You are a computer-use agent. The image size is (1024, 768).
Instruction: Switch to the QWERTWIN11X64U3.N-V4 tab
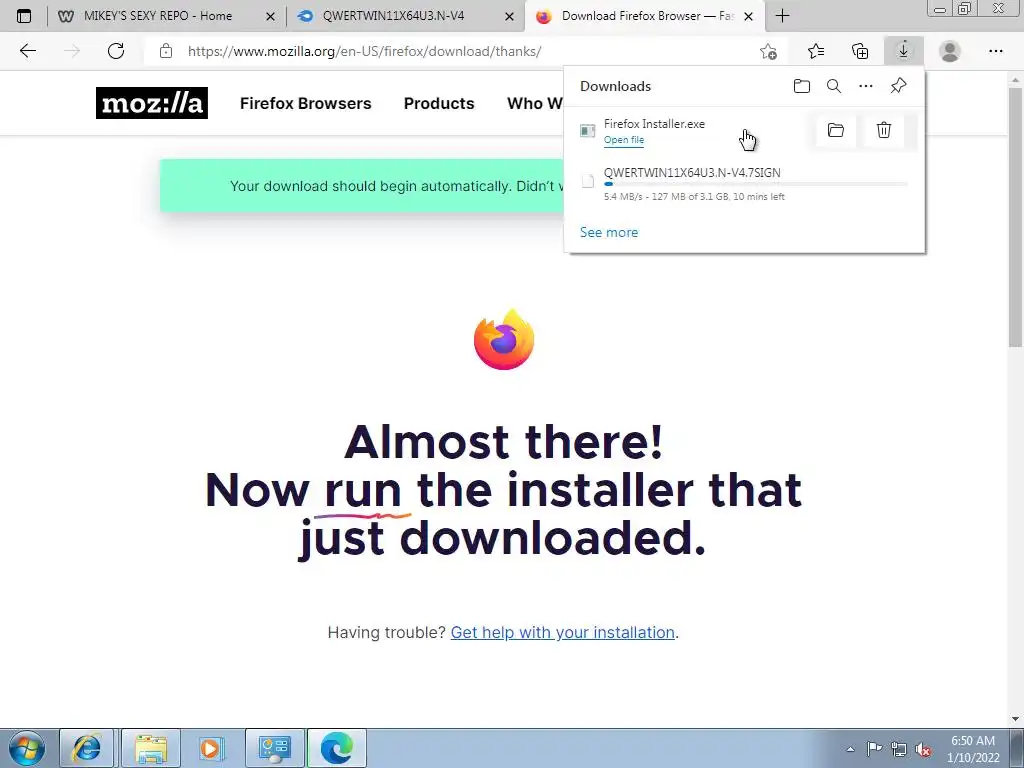coord(394,16)
